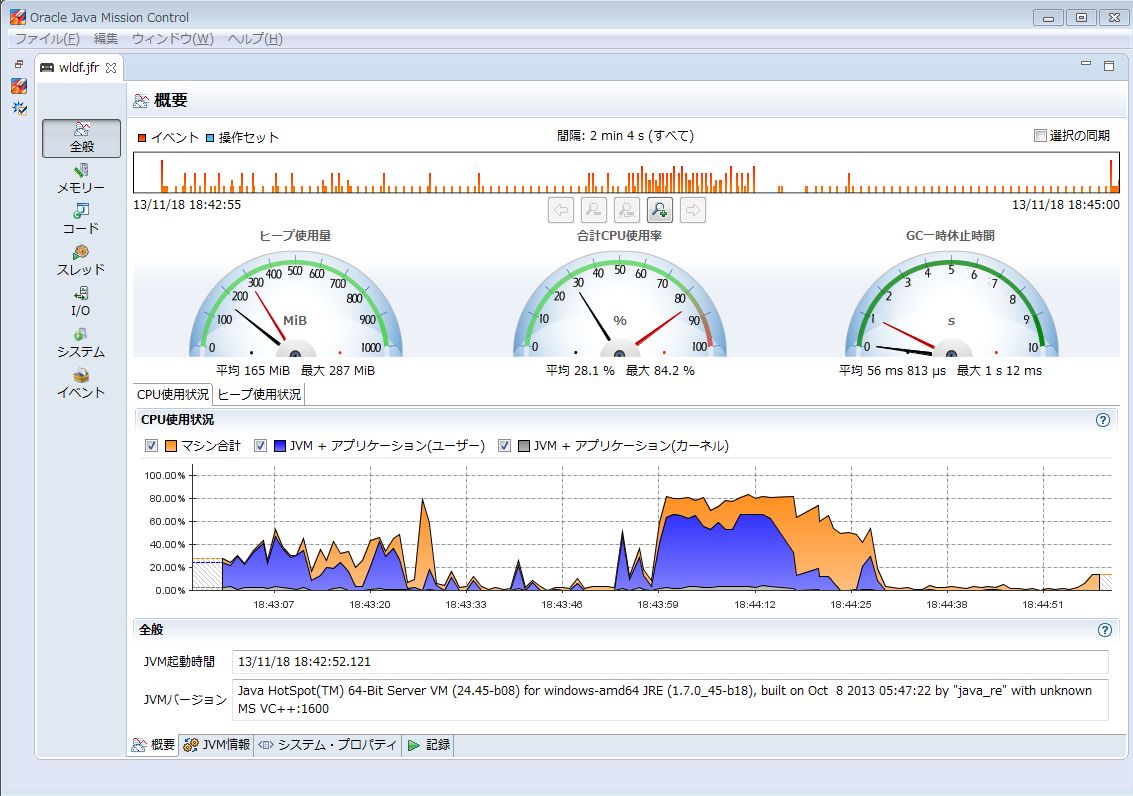1133x796 pixels.
Task: Disable JVM + アプリケーション(ユーザー) series
Action: tap(261, 446)
